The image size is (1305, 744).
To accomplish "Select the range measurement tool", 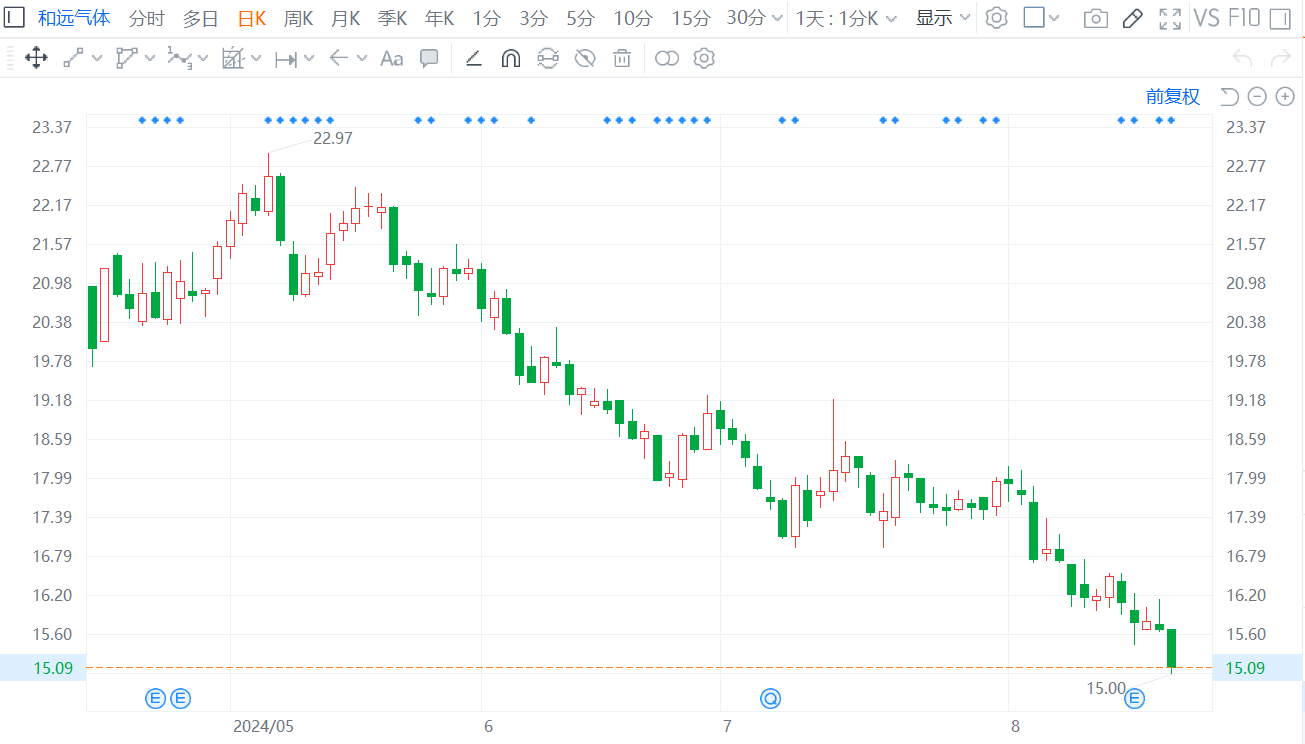I will [285, 59].
